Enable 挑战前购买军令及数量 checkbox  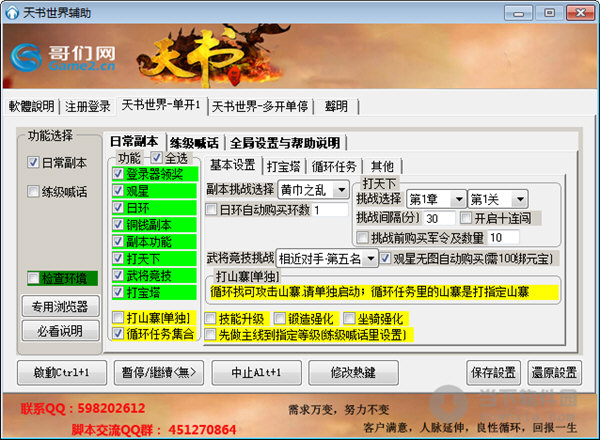[x=362, y=238]
